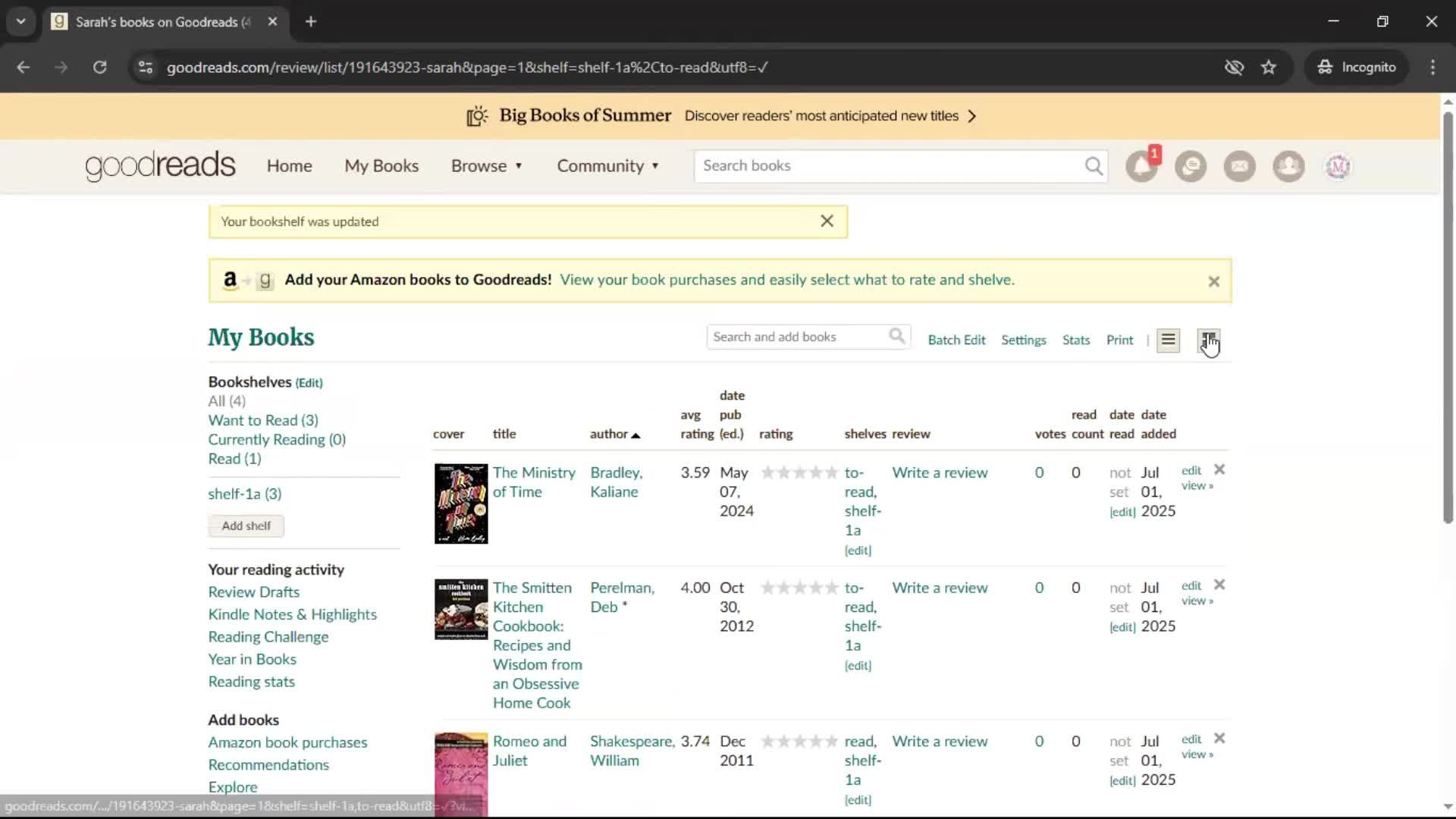
Task: Click the tracking protection eye icon
Action: (x=1234, y=67)
